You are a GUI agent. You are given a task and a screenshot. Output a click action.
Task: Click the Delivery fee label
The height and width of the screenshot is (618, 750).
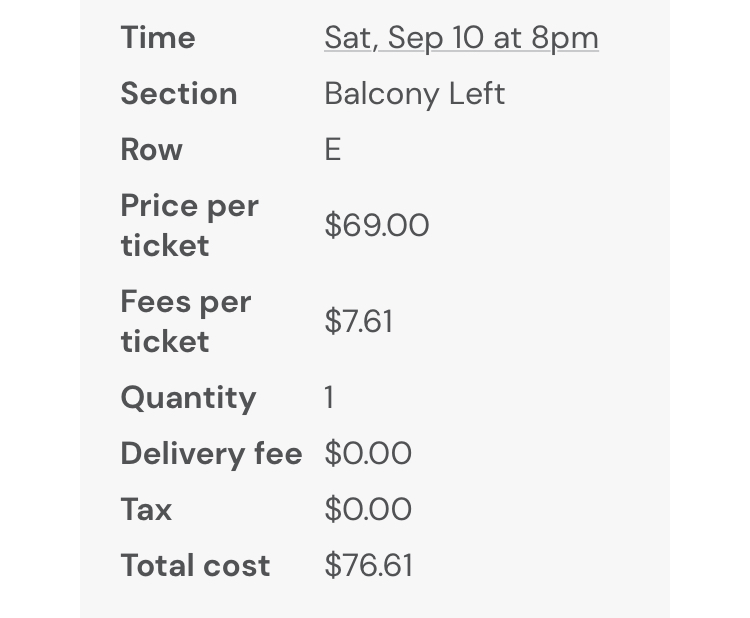211,454
